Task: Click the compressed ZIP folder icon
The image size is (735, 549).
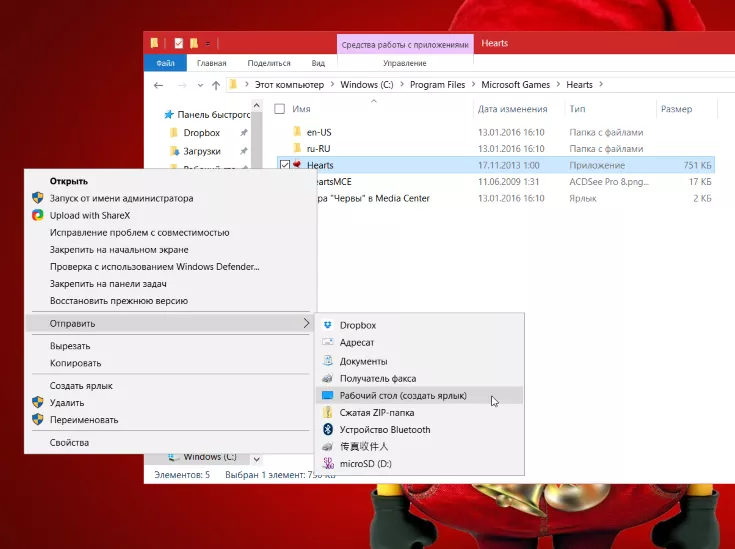Action: pos(328,412)
